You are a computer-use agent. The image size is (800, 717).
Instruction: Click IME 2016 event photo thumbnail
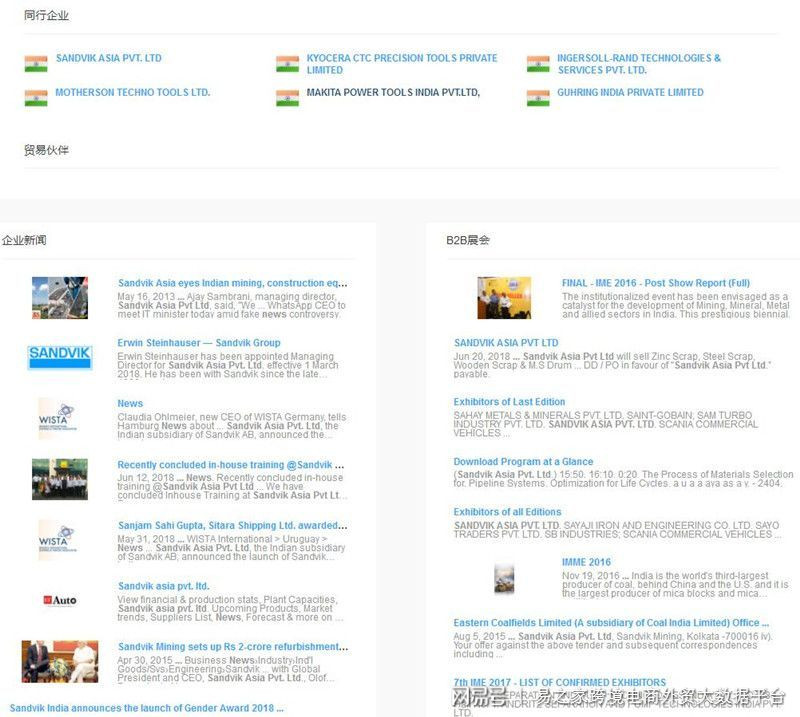click(x=504, y=298)
